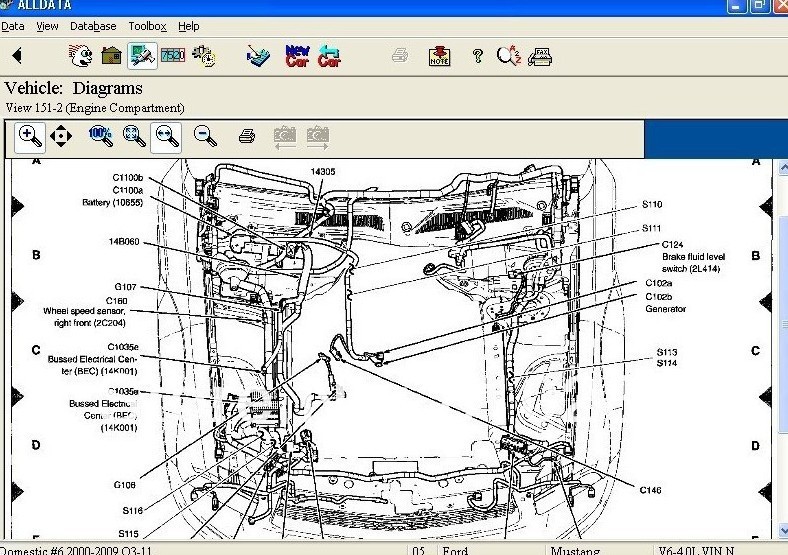
Task: Select the zoom in magnifier tool
Action: click(x=30, y=136)
